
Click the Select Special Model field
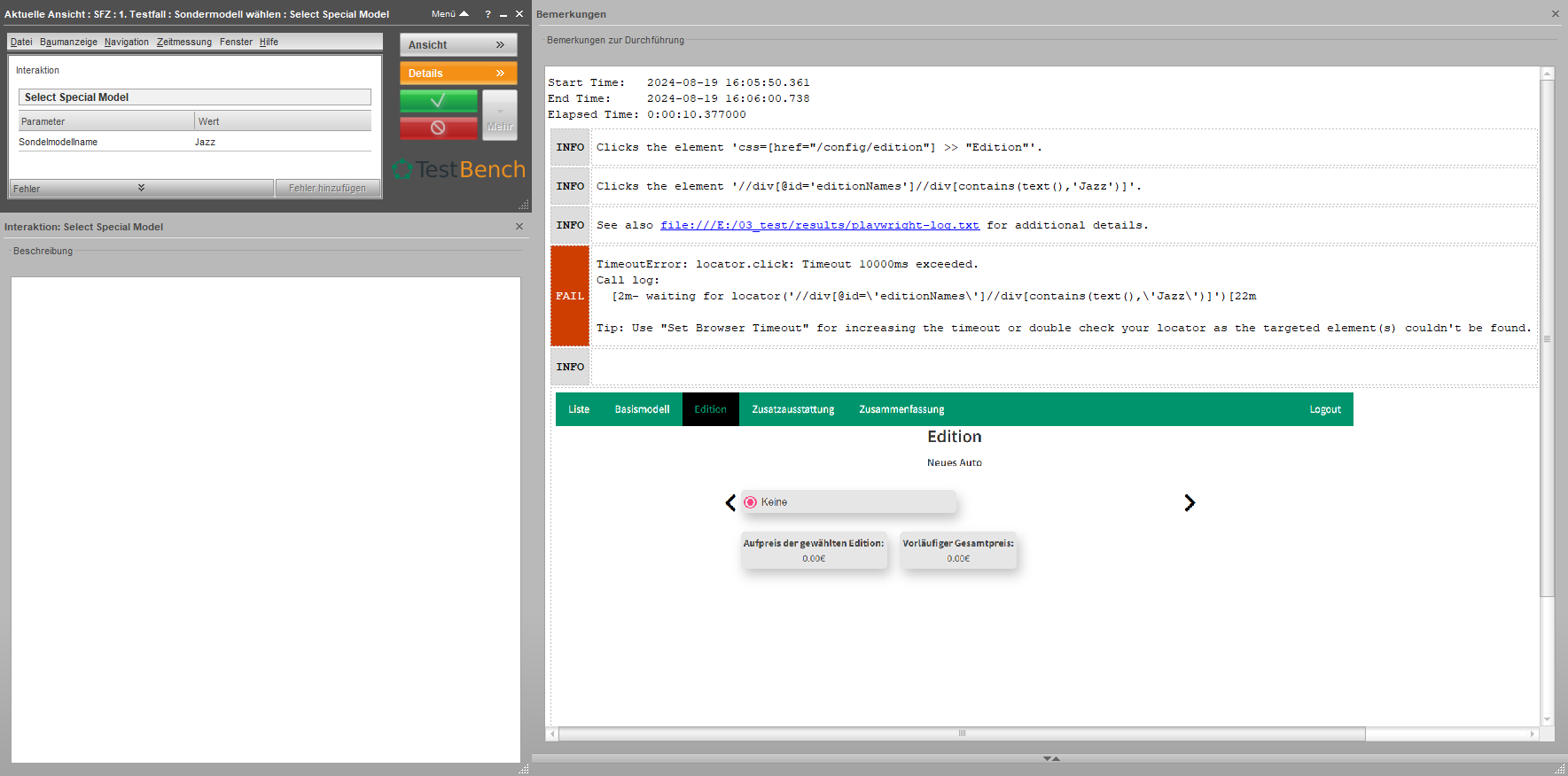[x=195, y=97]
